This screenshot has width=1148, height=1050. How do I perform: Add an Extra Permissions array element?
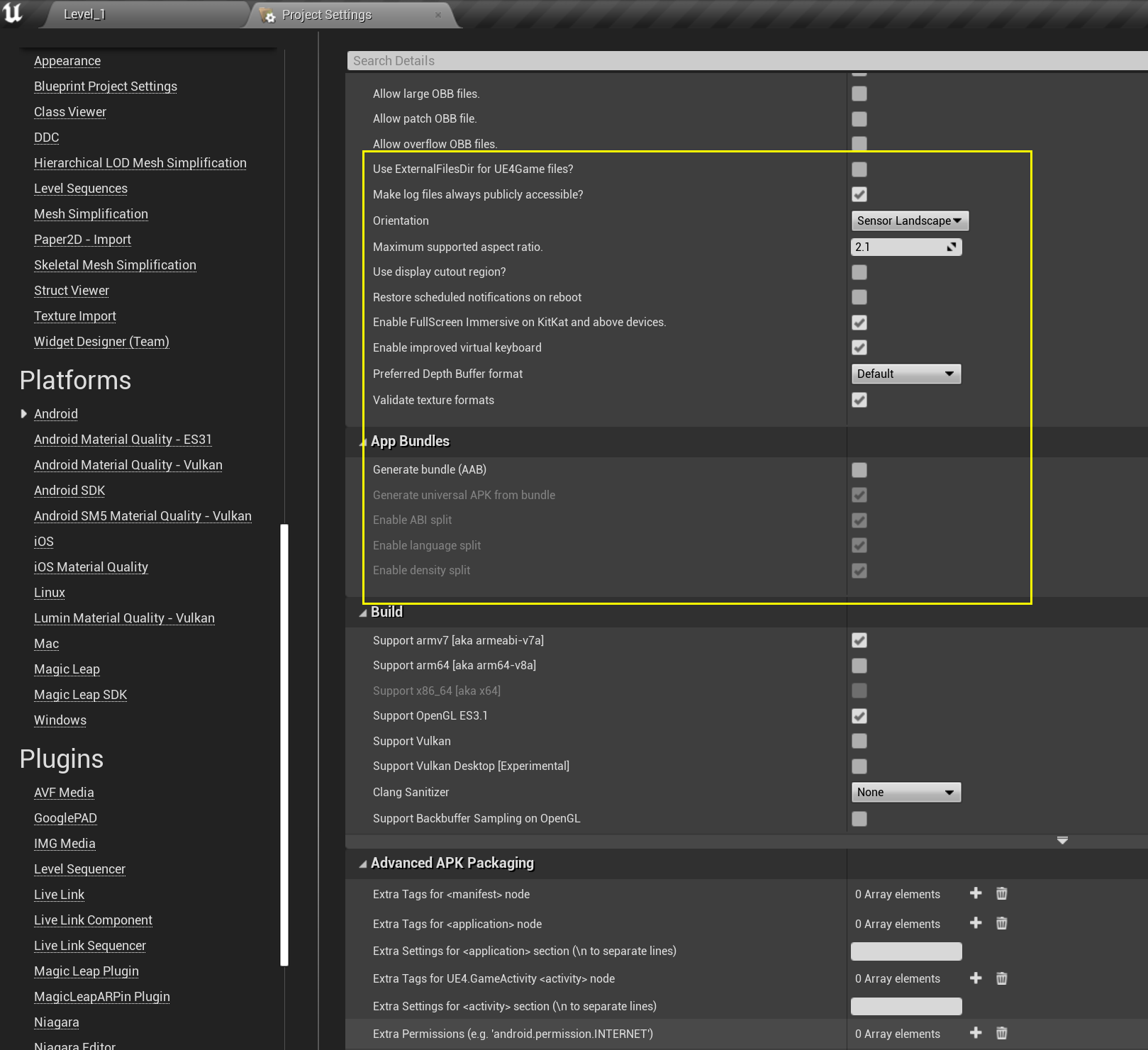(976, 1033)
